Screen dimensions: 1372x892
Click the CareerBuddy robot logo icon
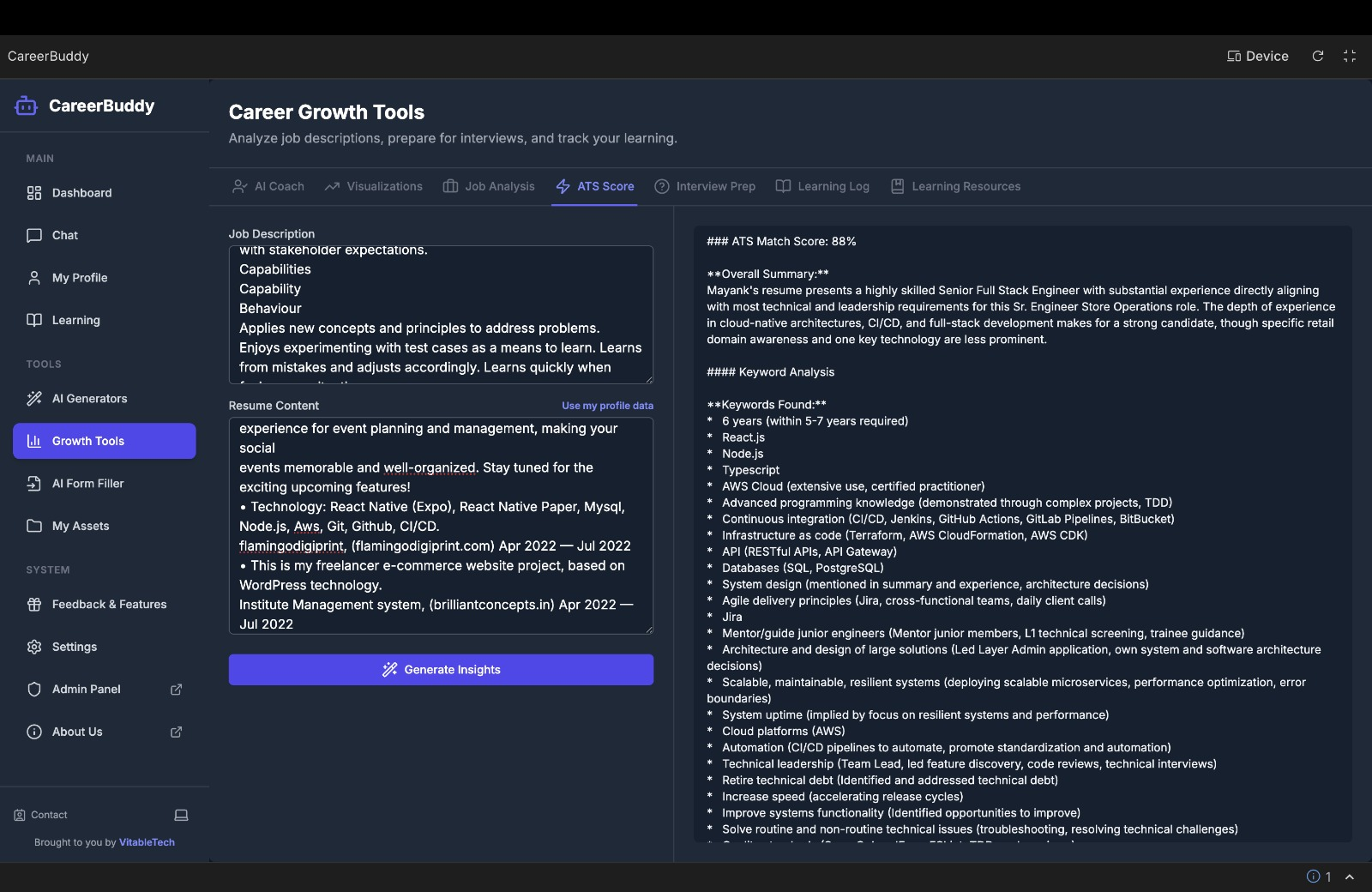[x=26, y=105]
